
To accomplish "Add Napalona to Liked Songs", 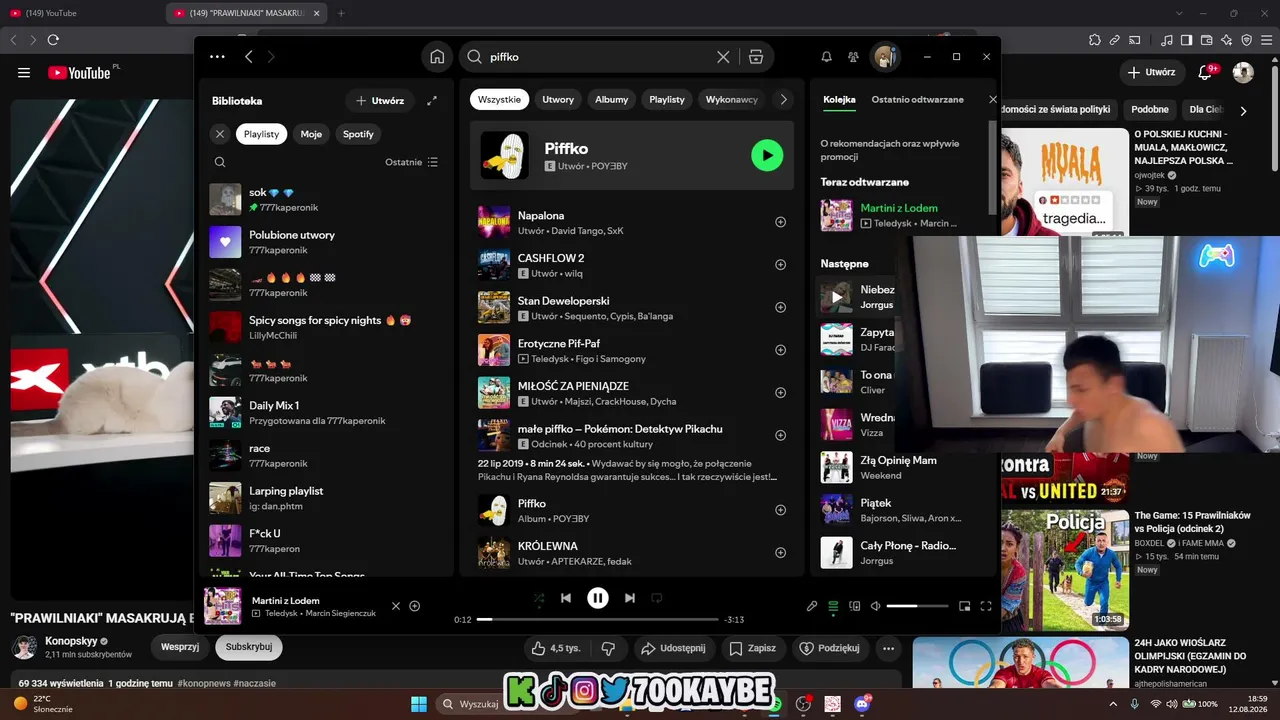I will click(x=781, y=222).
